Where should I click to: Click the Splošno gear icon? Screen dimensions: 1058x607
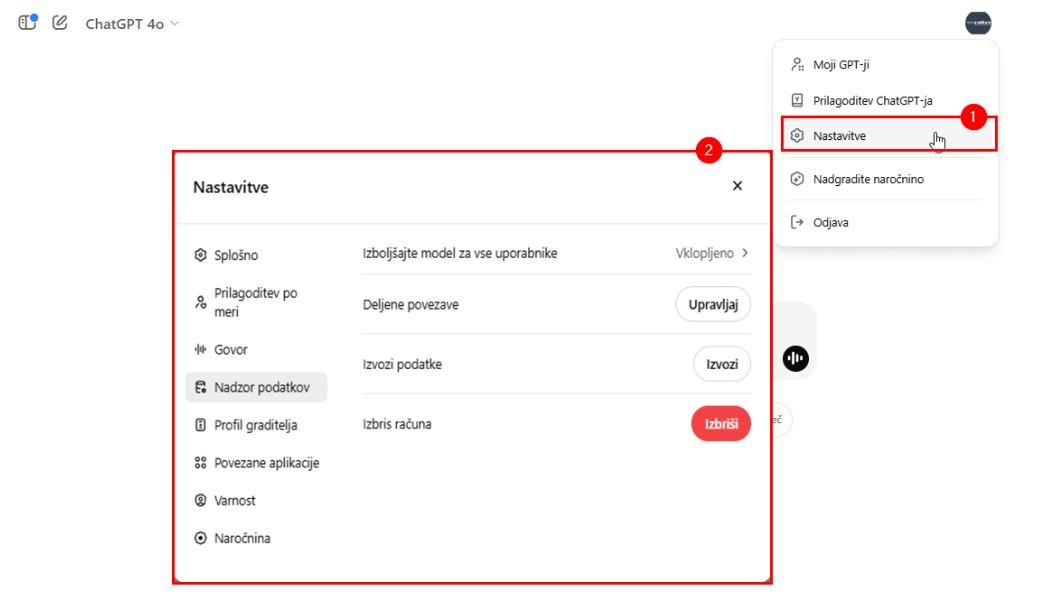click(200, 255)
